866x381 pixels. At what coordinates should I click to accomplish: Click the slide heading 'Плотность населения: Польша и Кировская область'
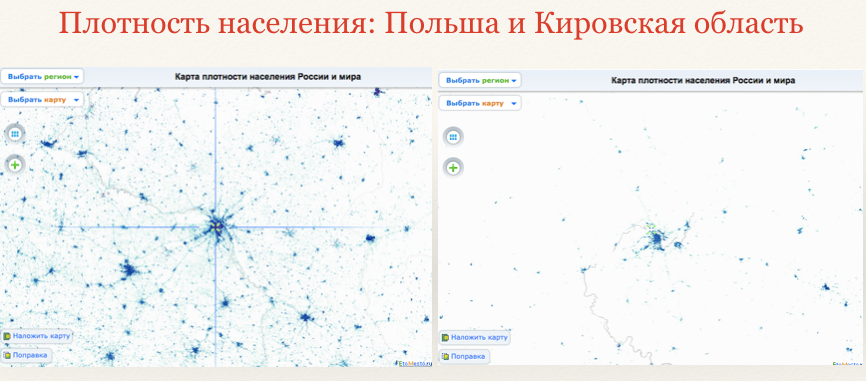(431, 24)
